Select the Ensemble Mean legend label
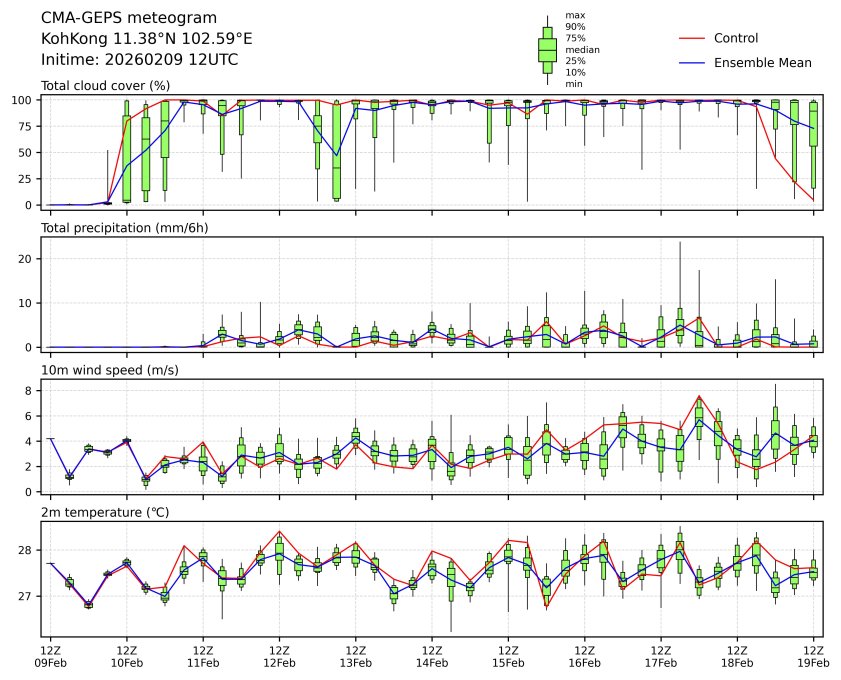Image resolution: width=841 pixels, height=680 pixels. tap(762, 62)
